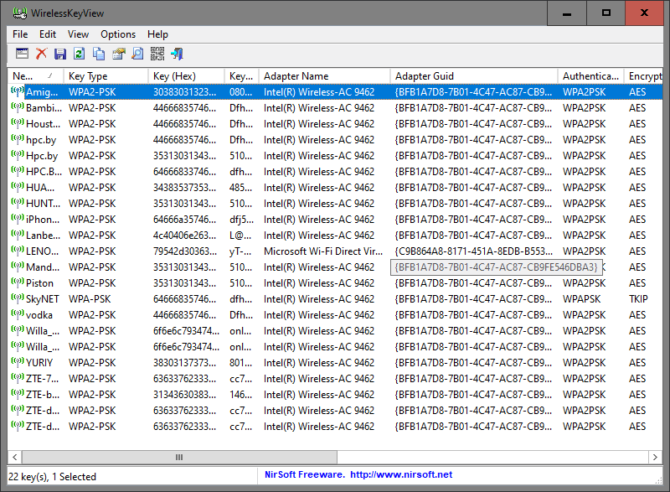Click the 34383537353... hex key cell
Viewport: 670px width, 492px height.
point(185,187)
